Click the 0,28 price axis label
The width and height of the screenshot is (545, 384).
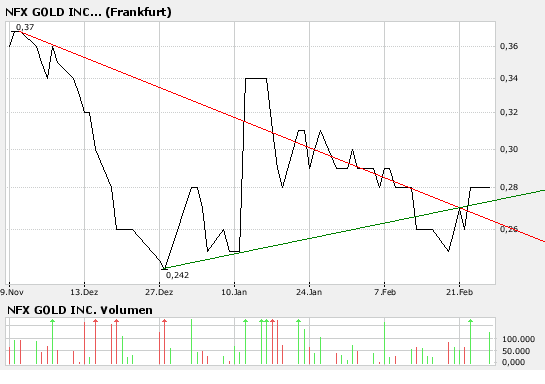pyautogui.click(x=509, y=187)
